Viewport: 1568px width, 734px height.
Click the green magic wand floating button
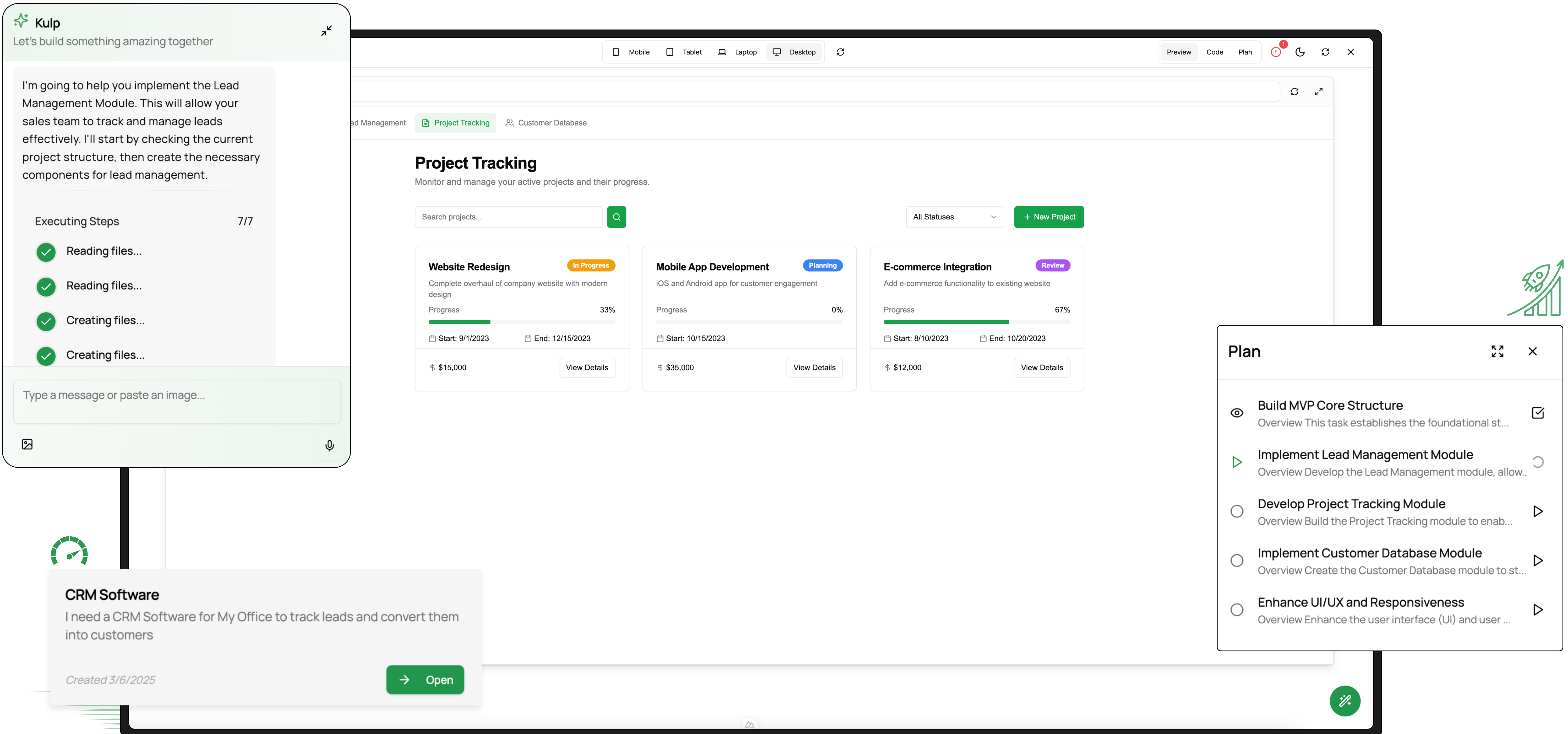(x=1345, y=701)
